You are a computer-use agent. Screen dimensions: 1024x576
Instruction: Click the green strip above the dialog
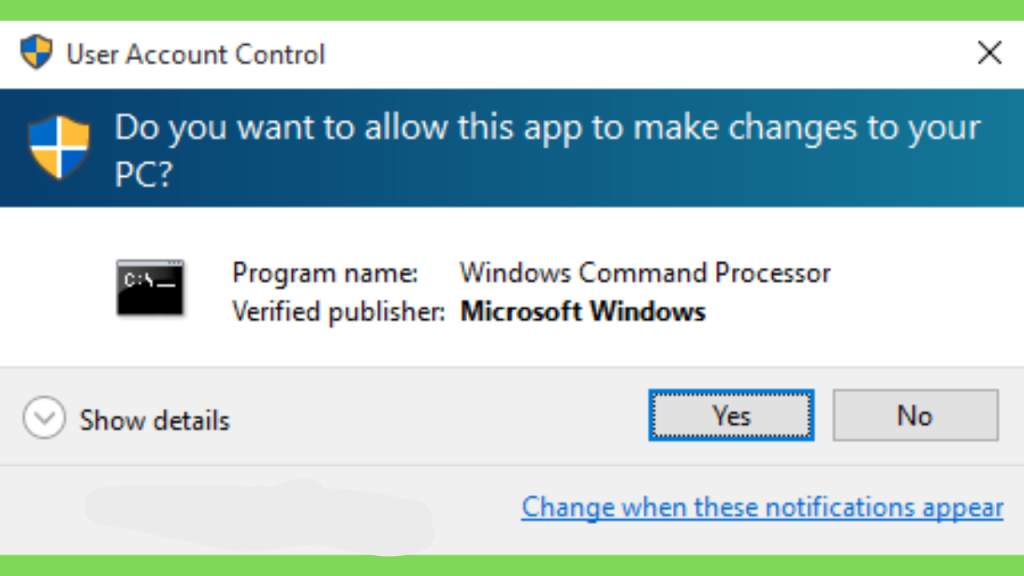[512, 10]
